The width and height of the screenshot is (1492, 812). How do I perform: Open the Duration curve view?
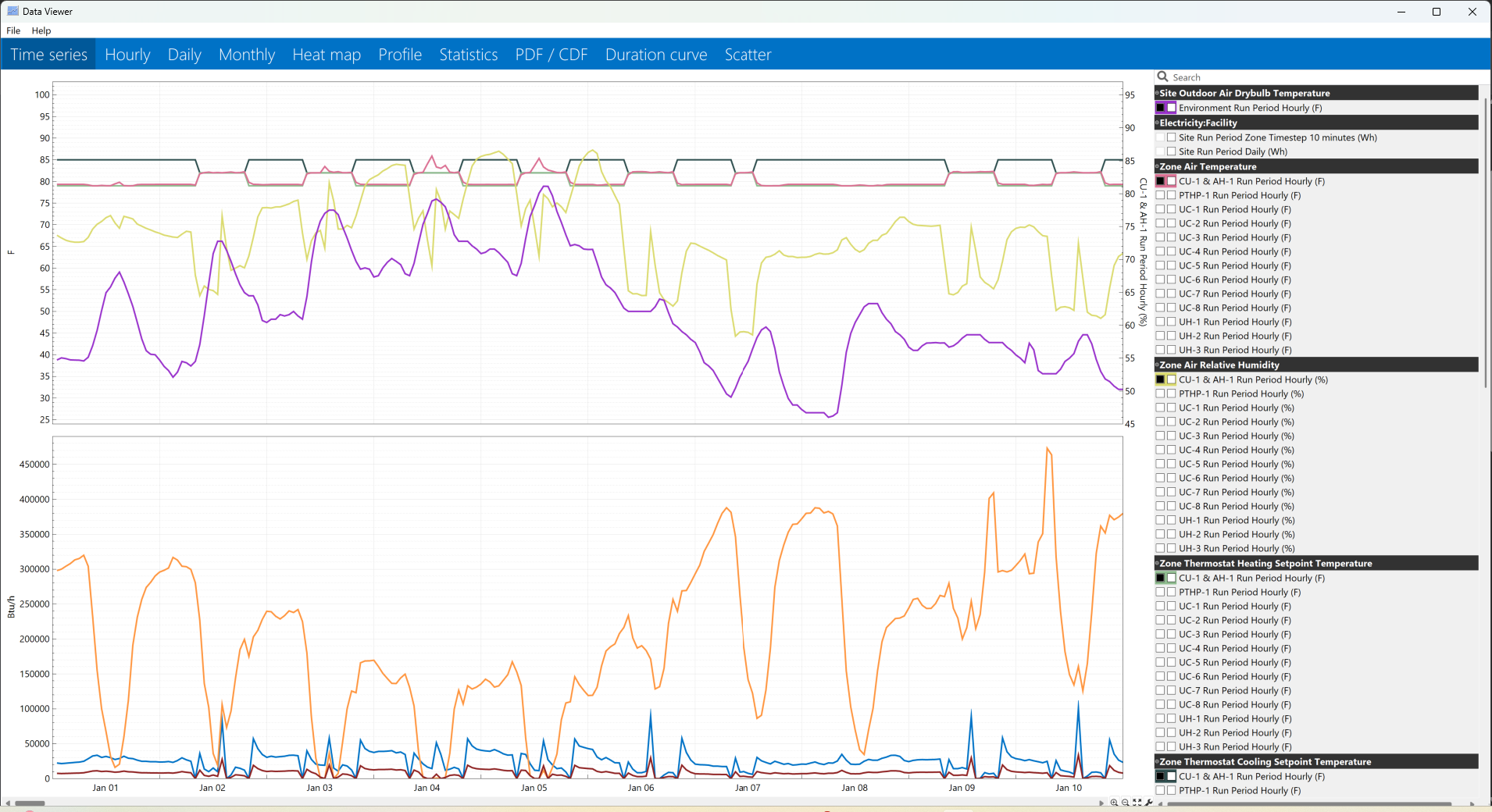[x=656, y=55]
